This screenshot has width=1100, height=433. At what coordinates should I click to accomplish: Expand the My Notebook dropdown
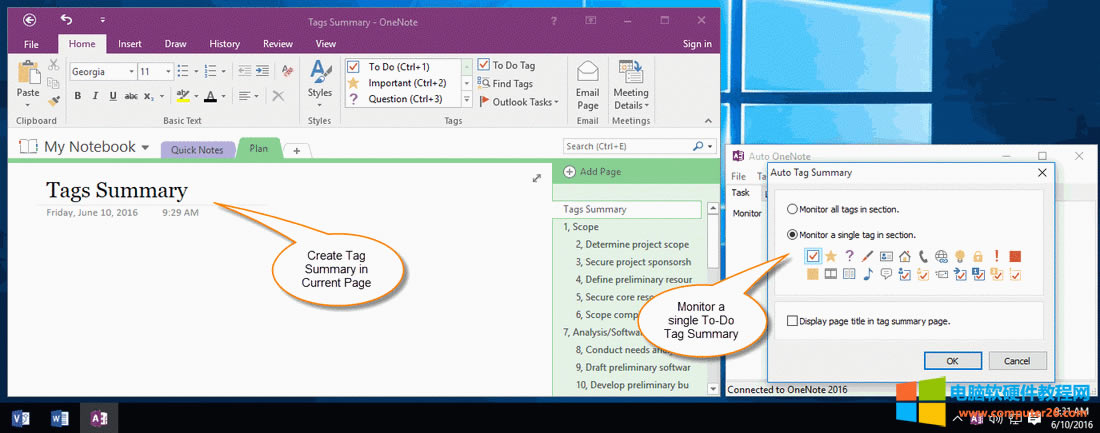click(x=145, y=148)
